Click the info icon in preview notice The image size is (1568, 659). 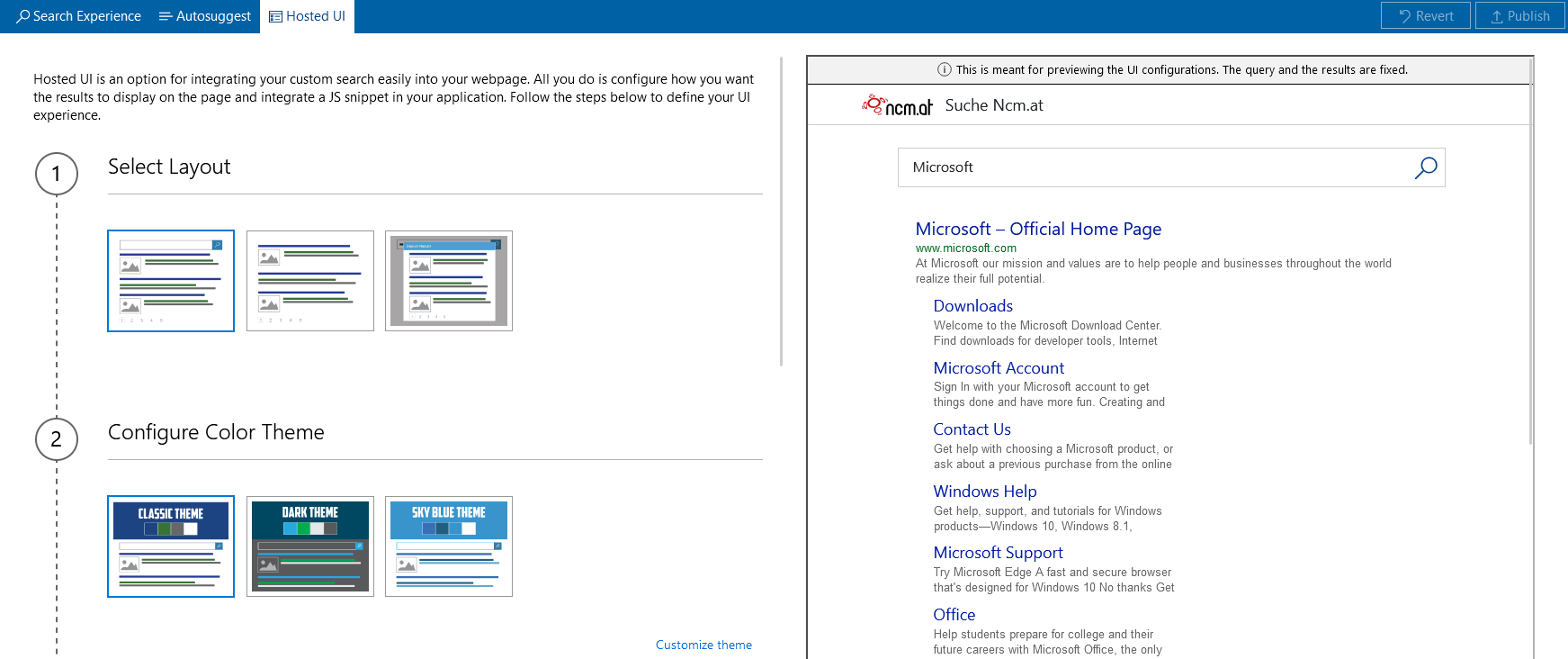945,69
